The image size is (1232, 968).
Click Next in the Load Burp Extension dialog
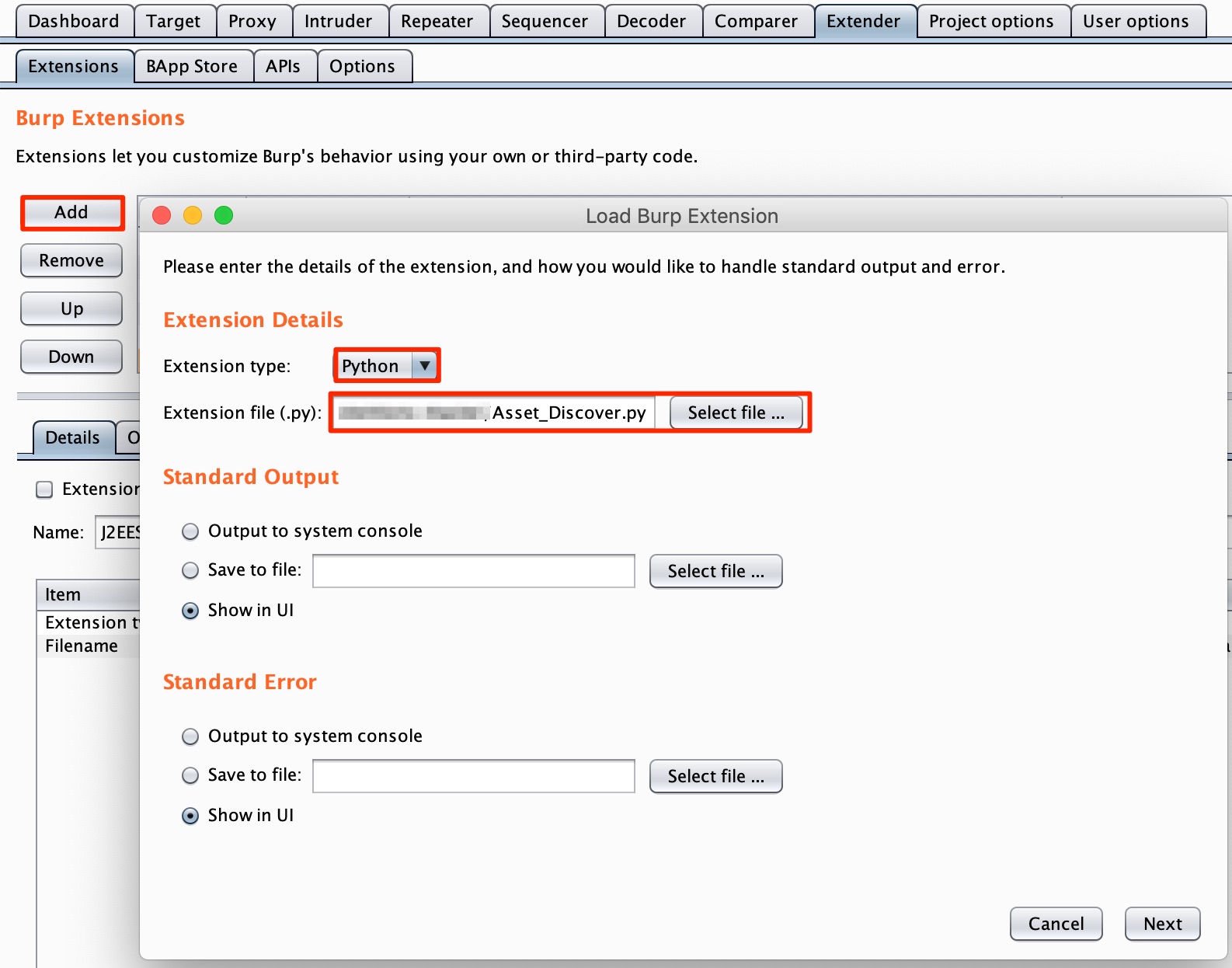click(x=1162, y=924)
